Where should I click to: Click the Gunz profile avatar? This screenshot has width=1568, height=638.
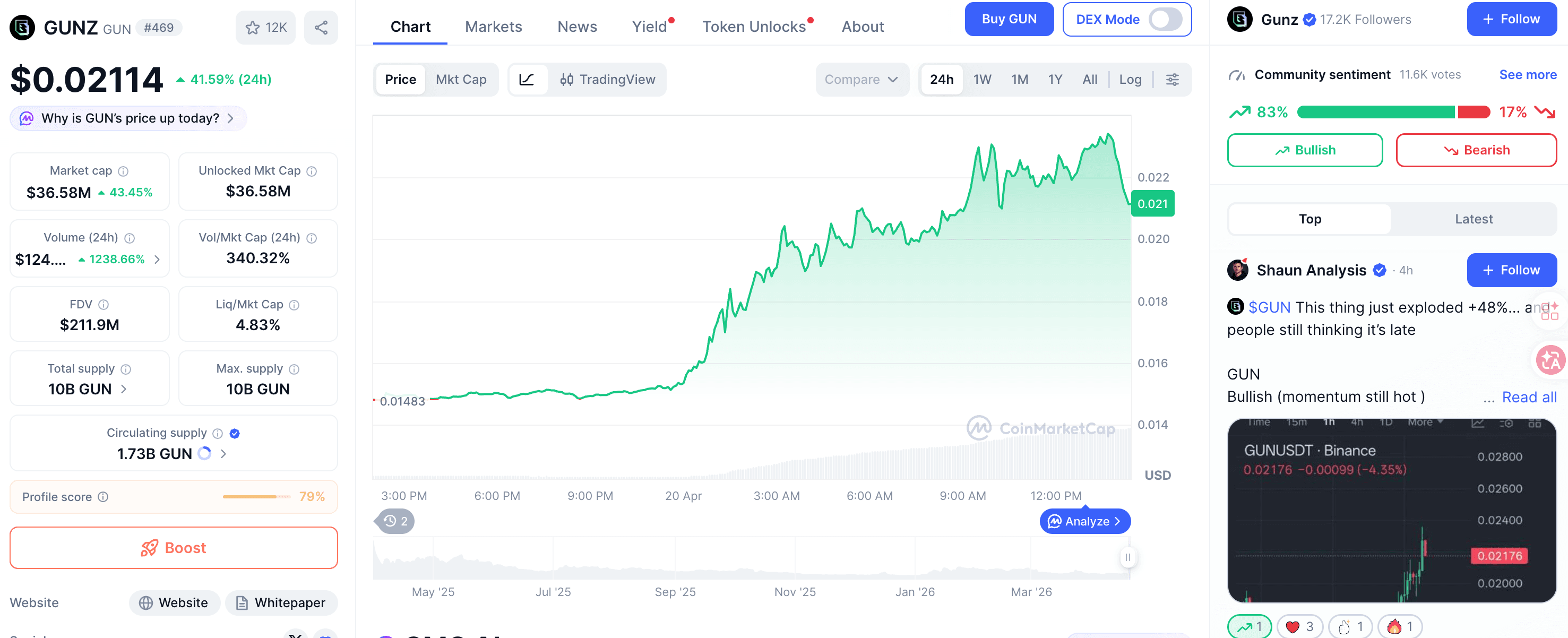click(1240, 20)
